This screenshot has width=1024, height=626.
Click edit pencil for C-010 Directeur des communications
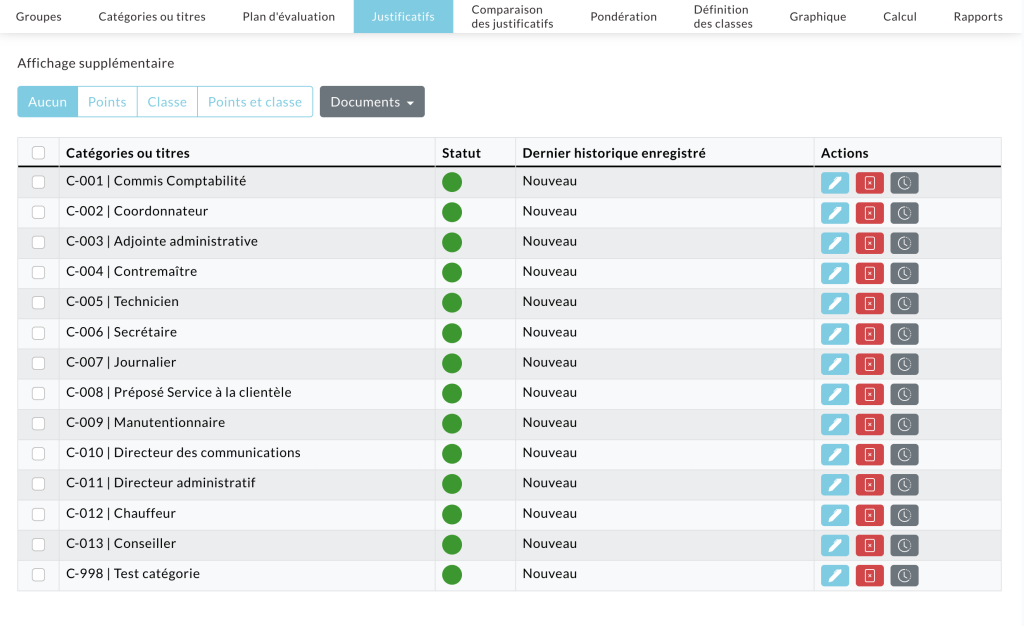pyautogui.click(x=835, y=454)
